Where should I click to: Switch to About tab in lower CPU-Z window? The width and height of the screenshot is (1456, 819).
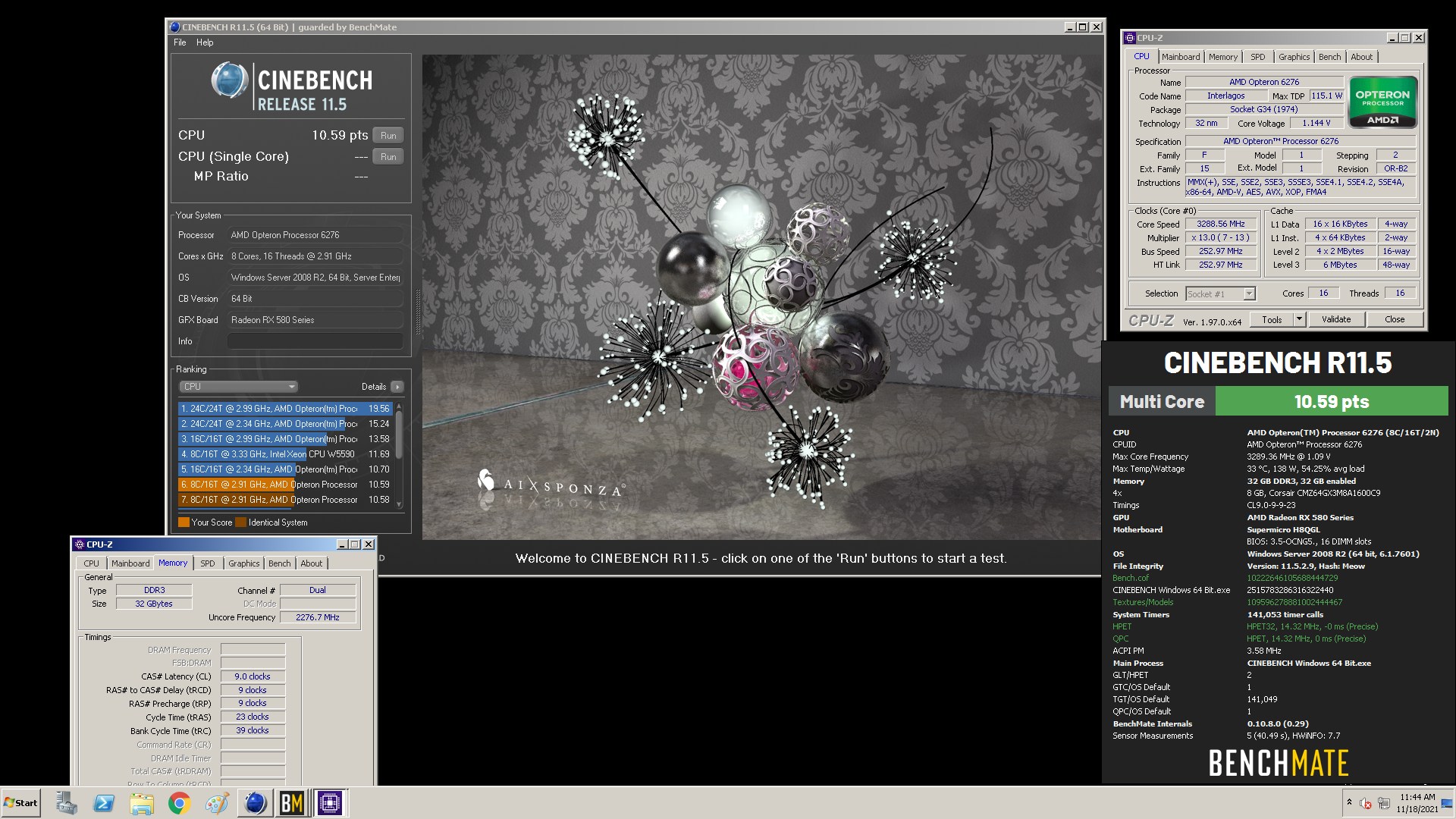tap(312, 563)
